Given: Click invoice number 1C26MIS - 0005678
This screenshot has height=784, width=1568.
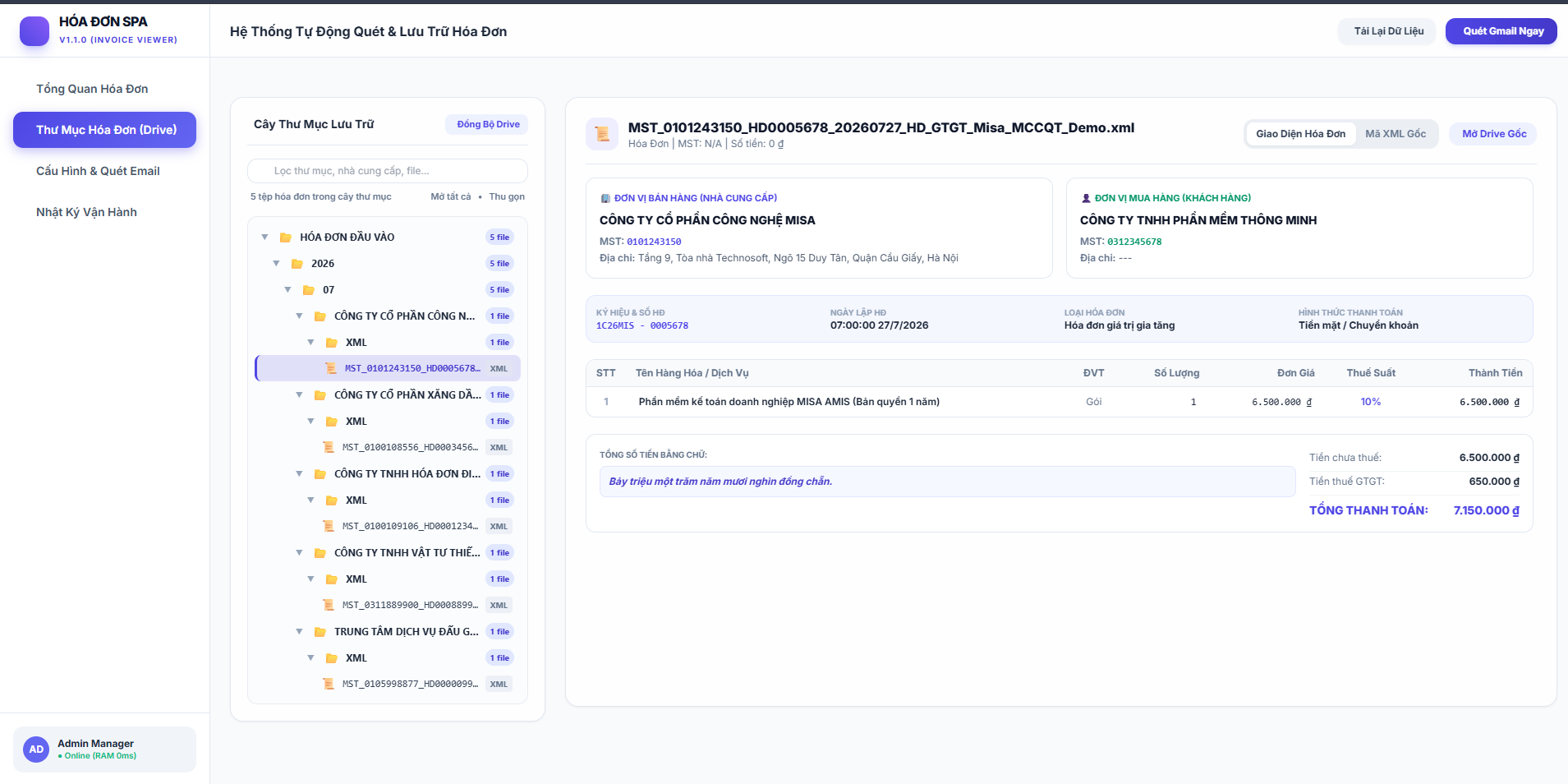Looking at the screenshot, I should point(642,326).
